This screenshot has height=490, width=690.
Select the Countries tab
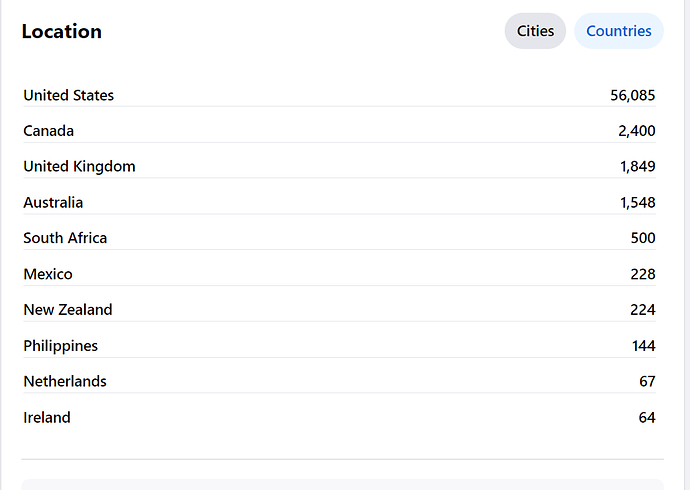(x=619, y=31)
